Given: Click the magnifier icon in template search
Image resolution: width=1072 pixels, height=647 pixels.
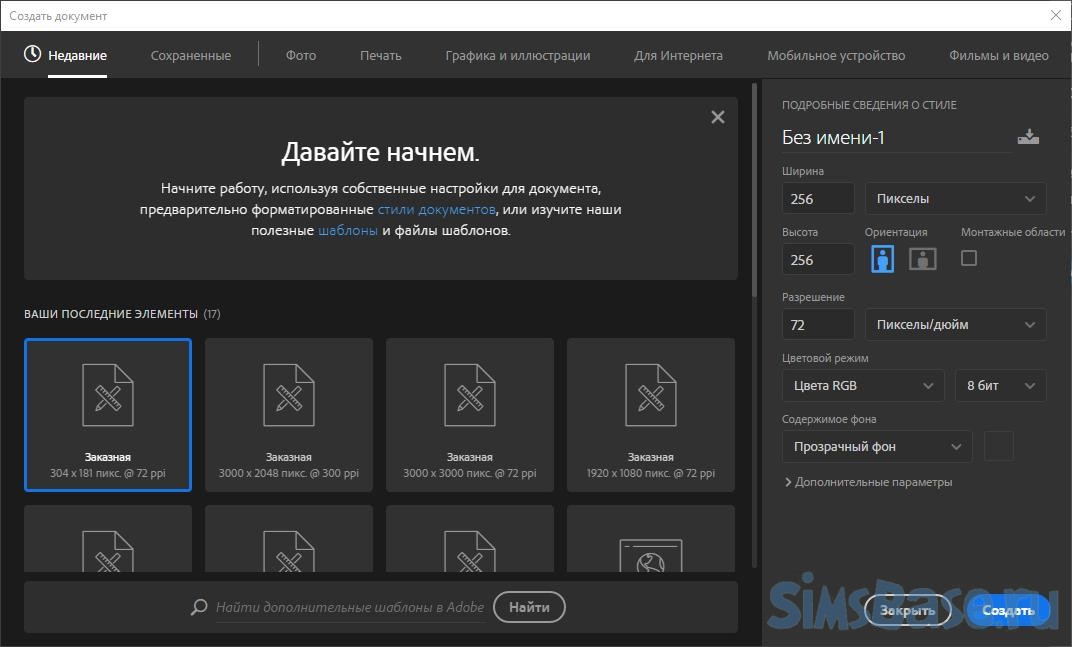Looking at the screenshot, I should tap(199, 607).
